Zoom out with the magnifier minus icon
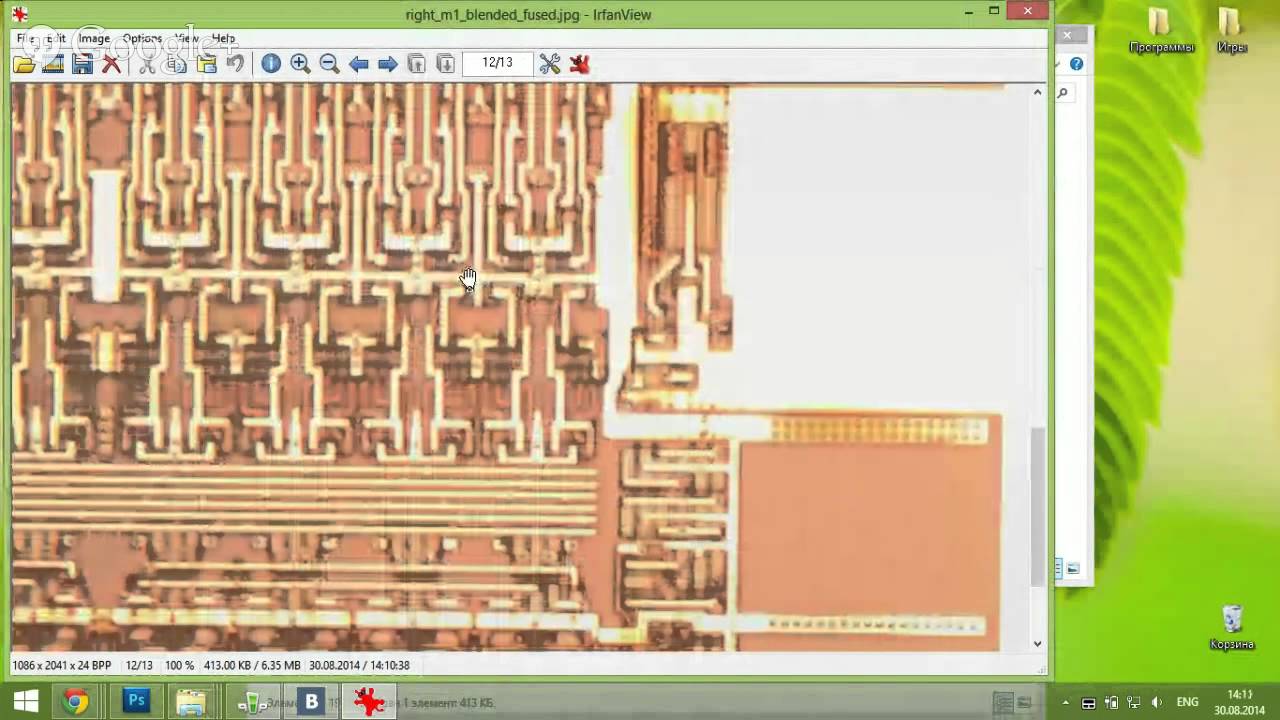Viewport: 1280px width, 720px height. [x=329, y=64]
